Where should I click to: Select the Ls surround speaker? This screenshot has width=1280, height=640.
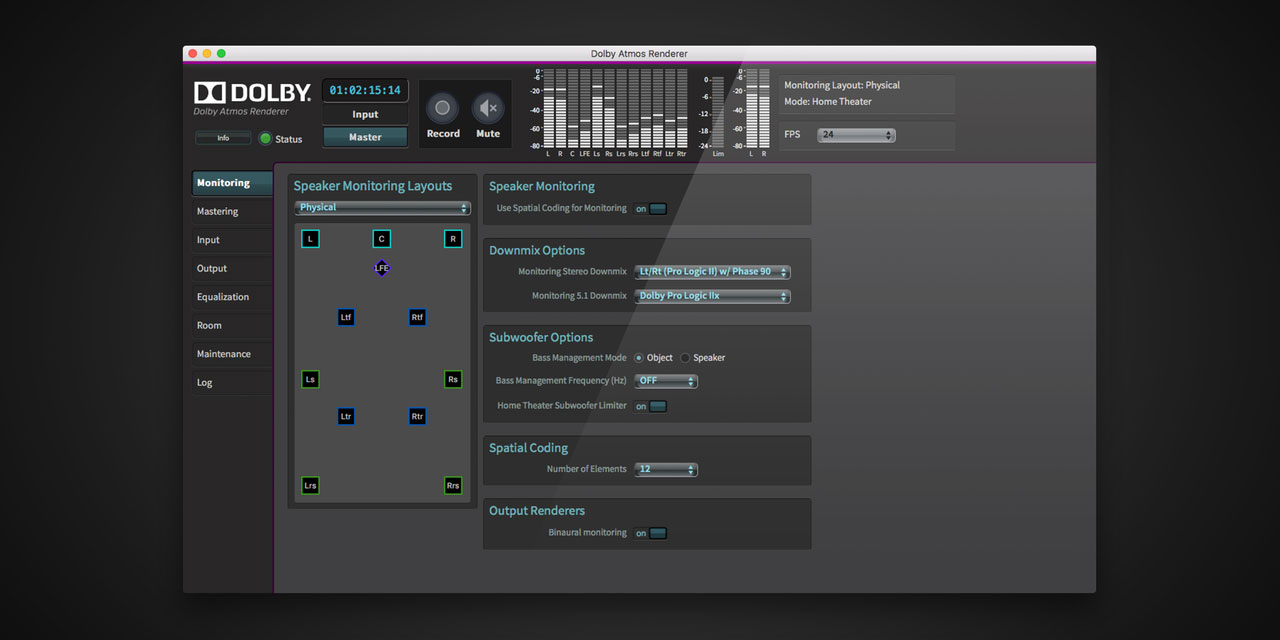(311, 380)
